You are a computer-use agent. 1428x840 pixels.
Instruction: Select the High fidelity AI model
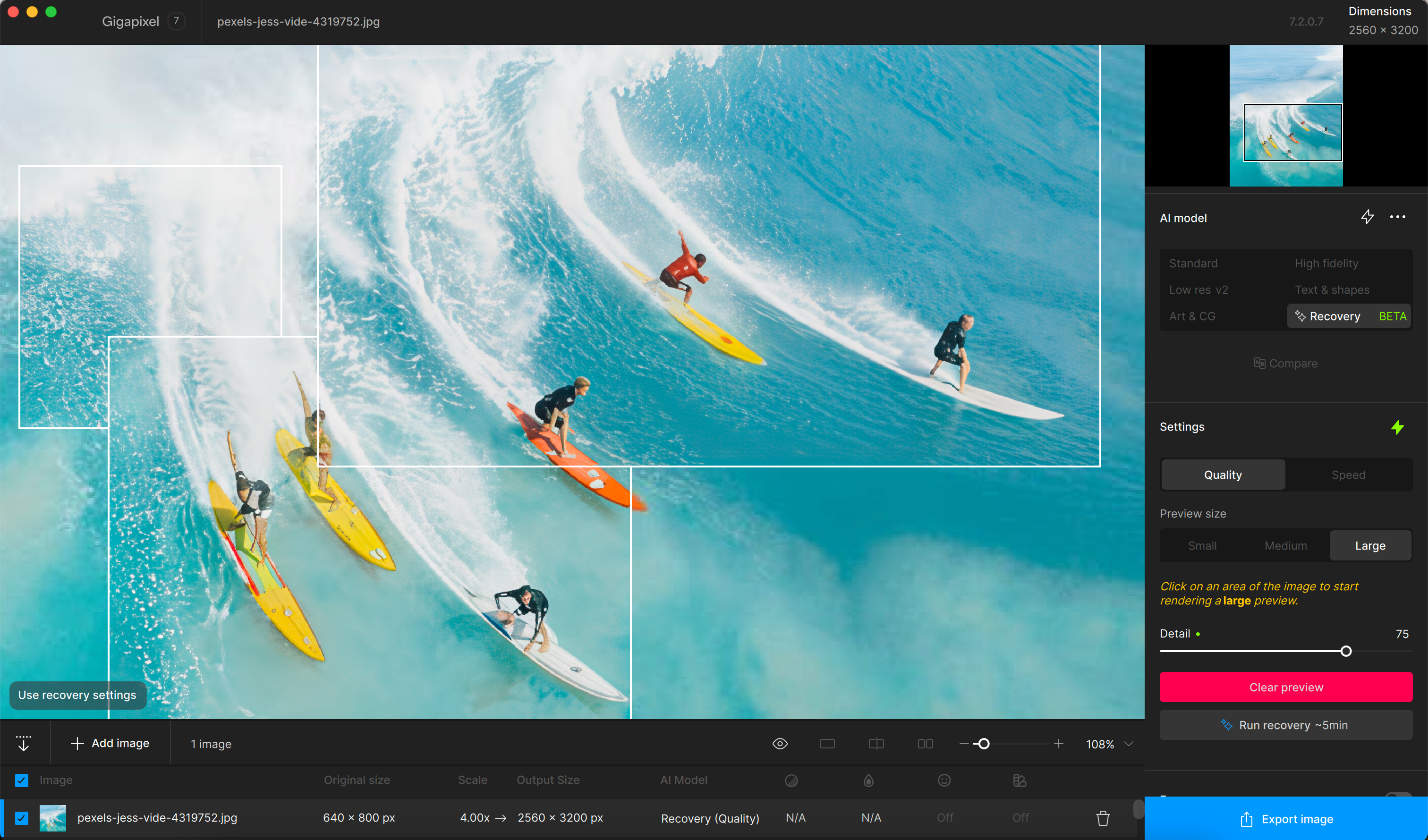tap(1326, 263)
